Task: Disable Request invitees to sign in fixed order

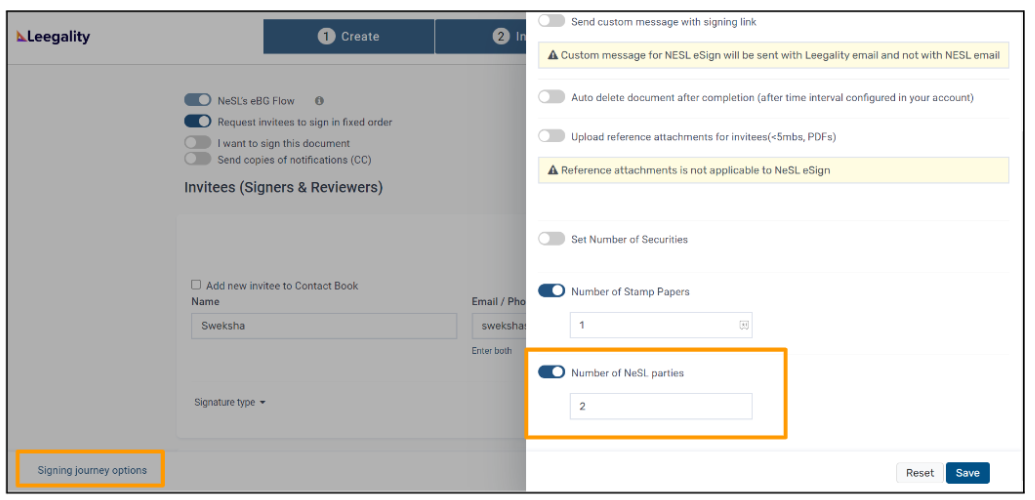Action: point(197,122)
